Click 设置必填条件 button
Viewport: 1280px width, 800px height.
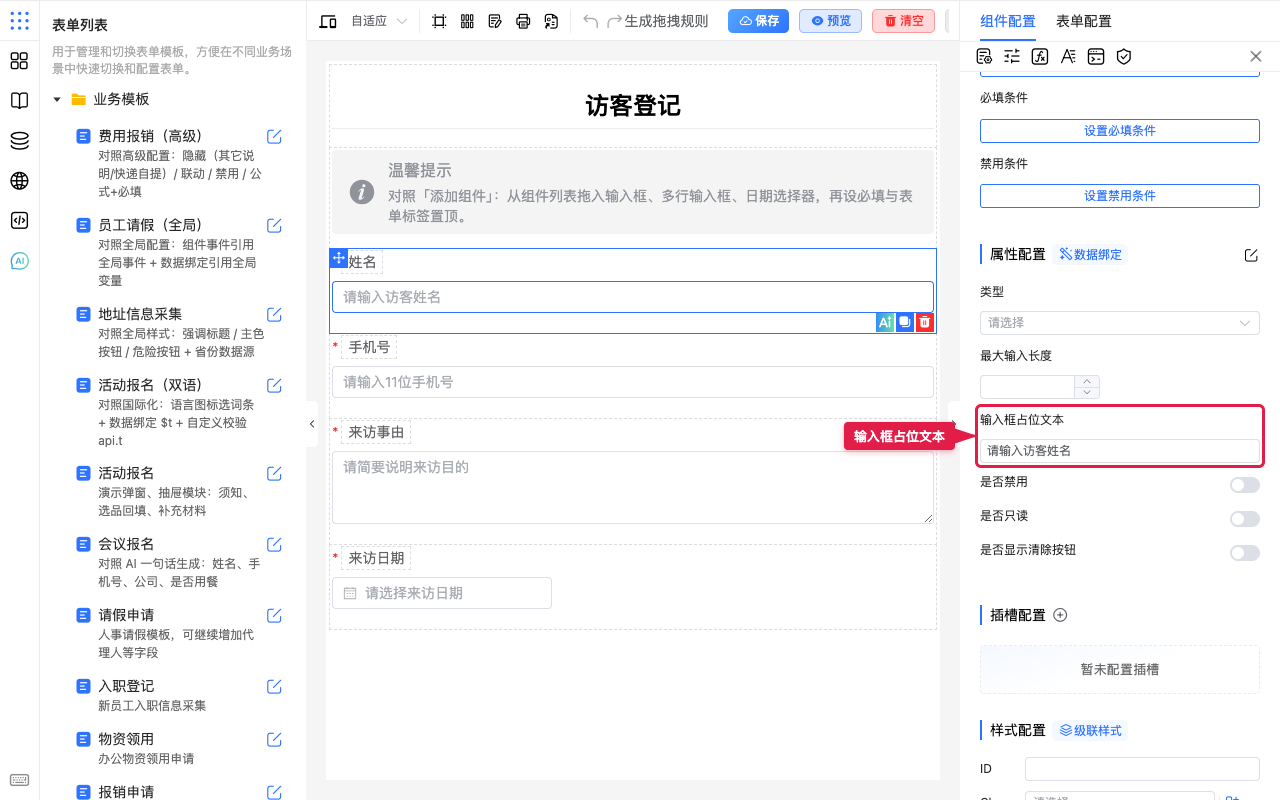[x=1120, y=131]
